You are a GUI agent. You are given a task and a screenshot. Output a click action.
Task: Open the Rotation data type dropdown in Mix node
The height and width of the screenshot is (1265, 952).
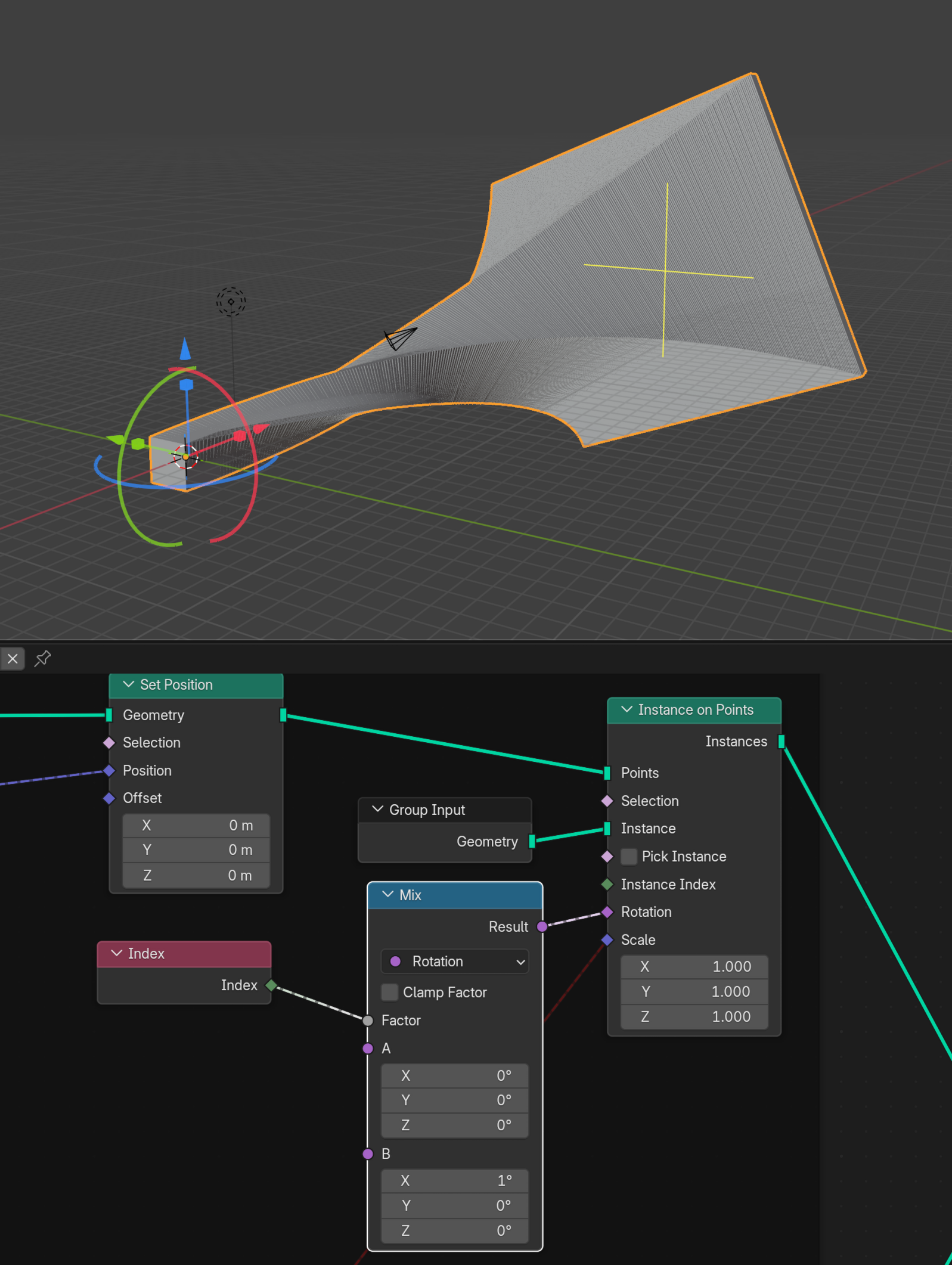(x=454, y=961)
